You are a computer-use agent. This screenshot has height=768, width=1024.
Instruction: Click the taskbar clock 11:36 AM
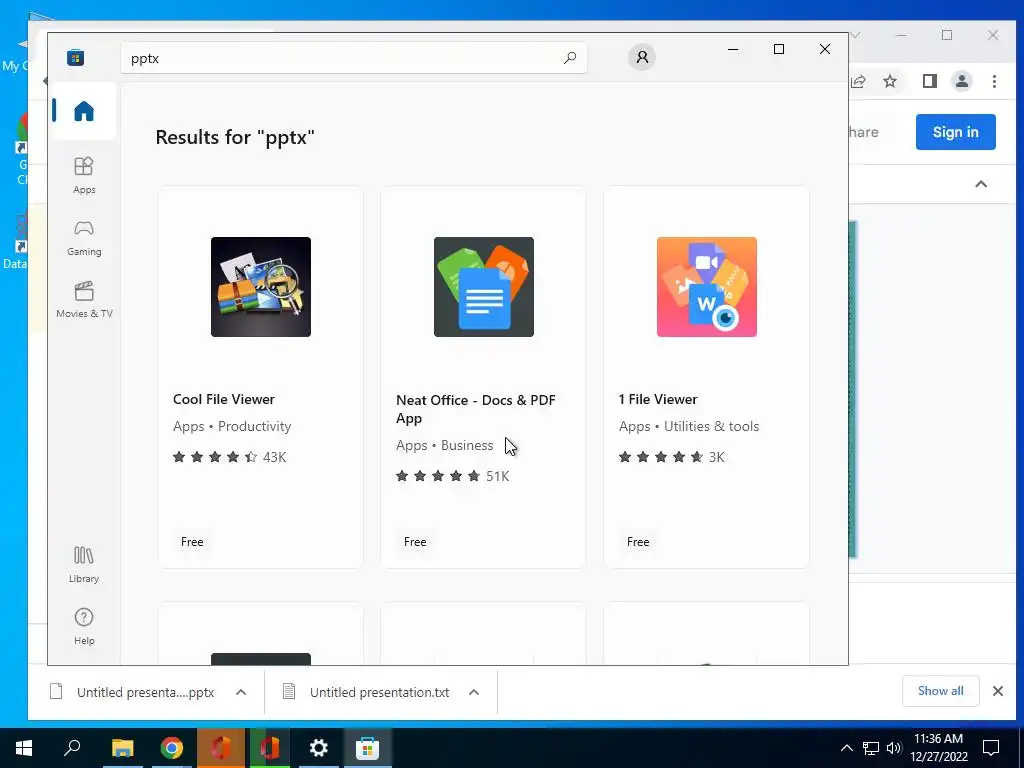click(938, 739)
